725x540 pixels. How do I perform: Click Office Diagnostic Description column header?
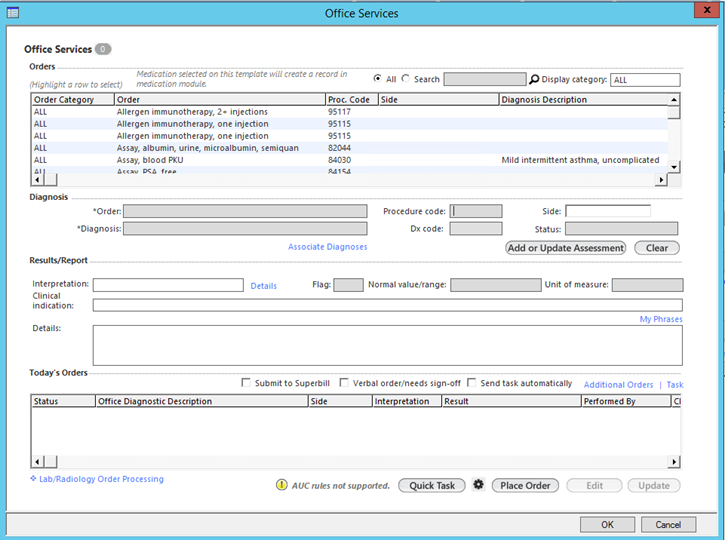(x=202, y=401)
